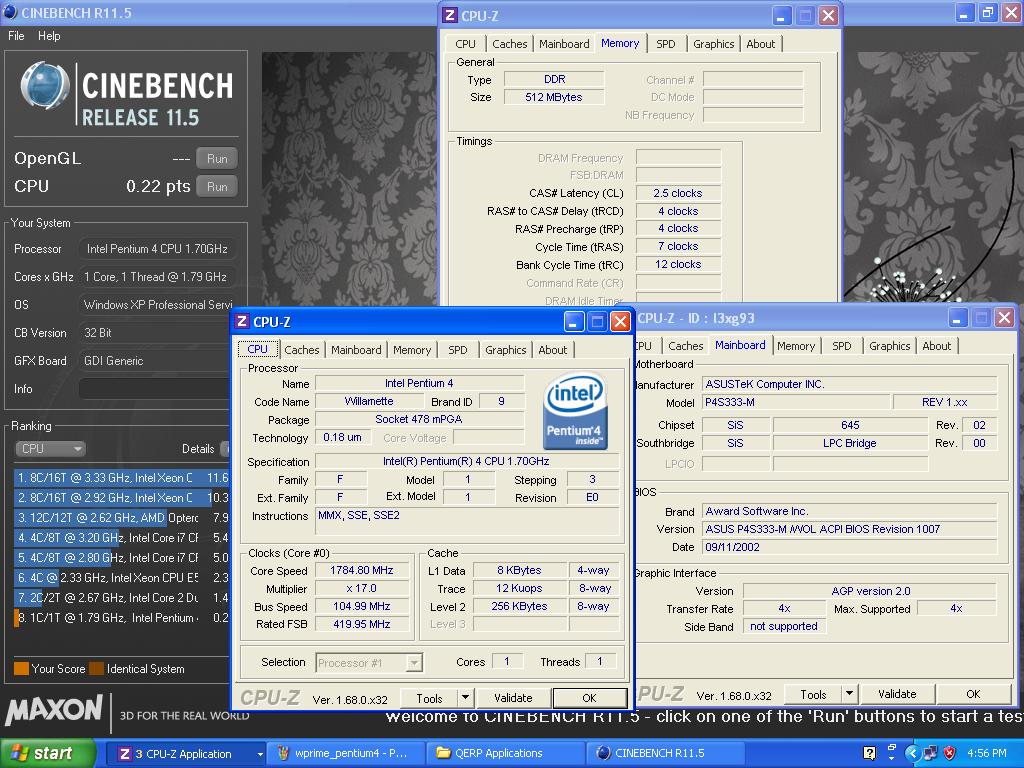
Task: Click Tools button in front CPU-Z window
Action: click(429, 698)
